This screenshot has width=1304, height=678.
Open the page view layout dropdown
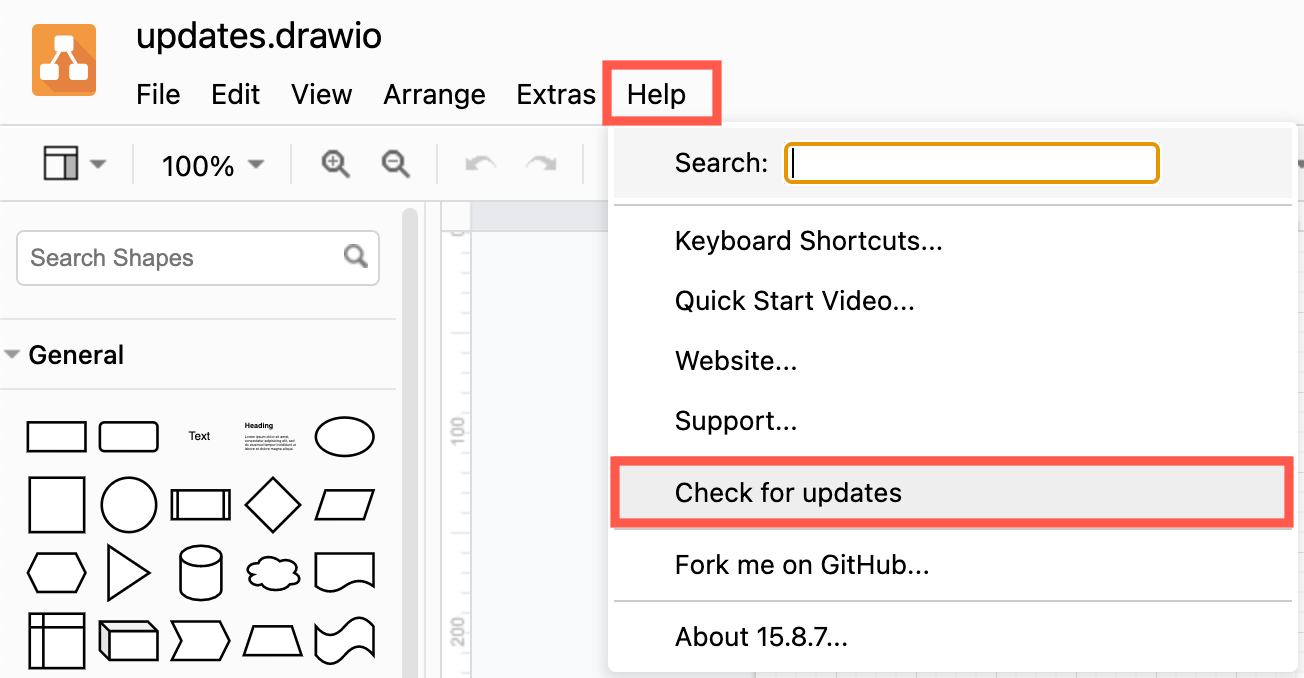(x=75, y=163)
